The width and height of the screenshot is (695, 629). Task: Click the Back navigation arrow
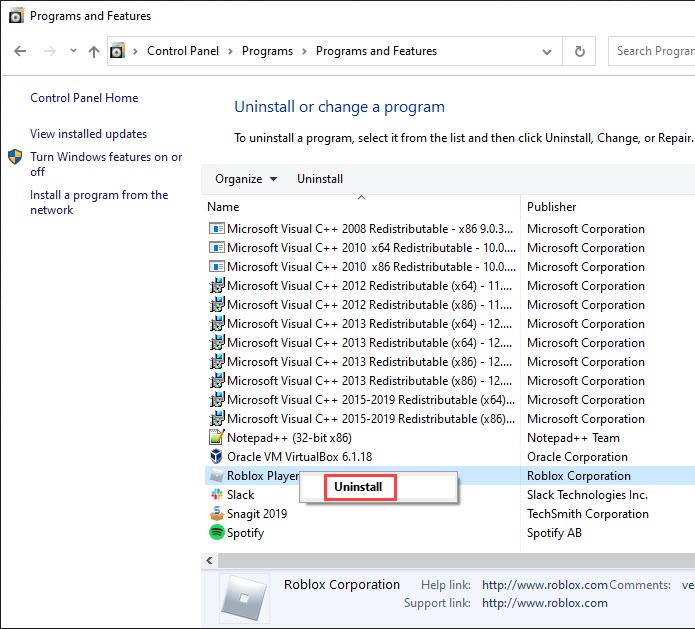point(20,51)
